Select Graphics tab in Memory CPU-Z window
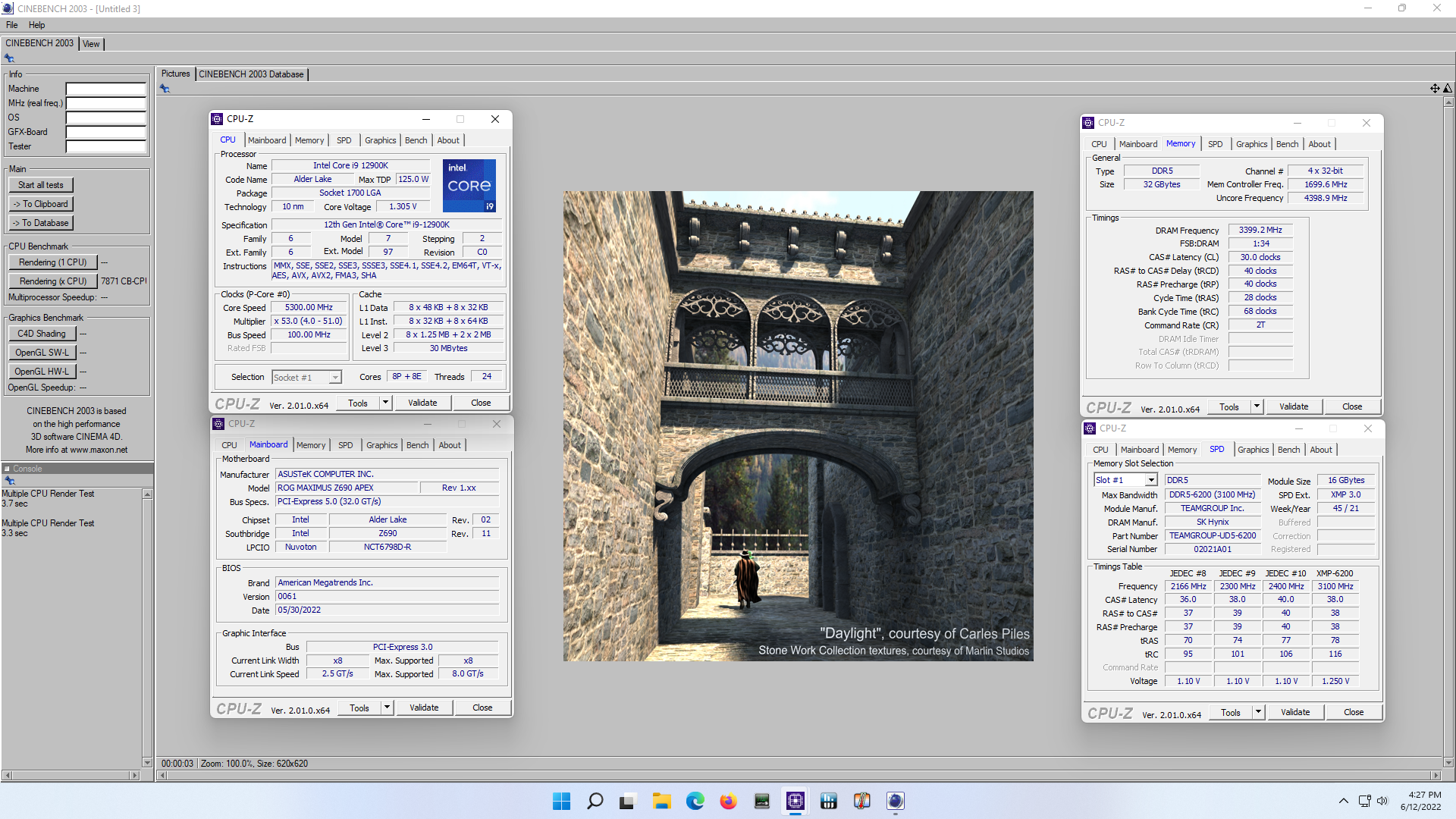Screen dimensions: 1456x819 [x=1251, y=144]
